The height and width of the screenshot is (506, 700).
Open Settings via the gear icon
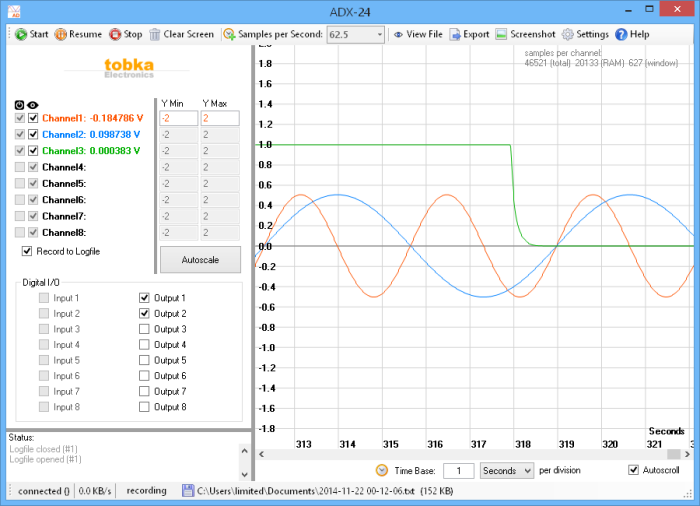pyautogui.click(x=568, y=34)
